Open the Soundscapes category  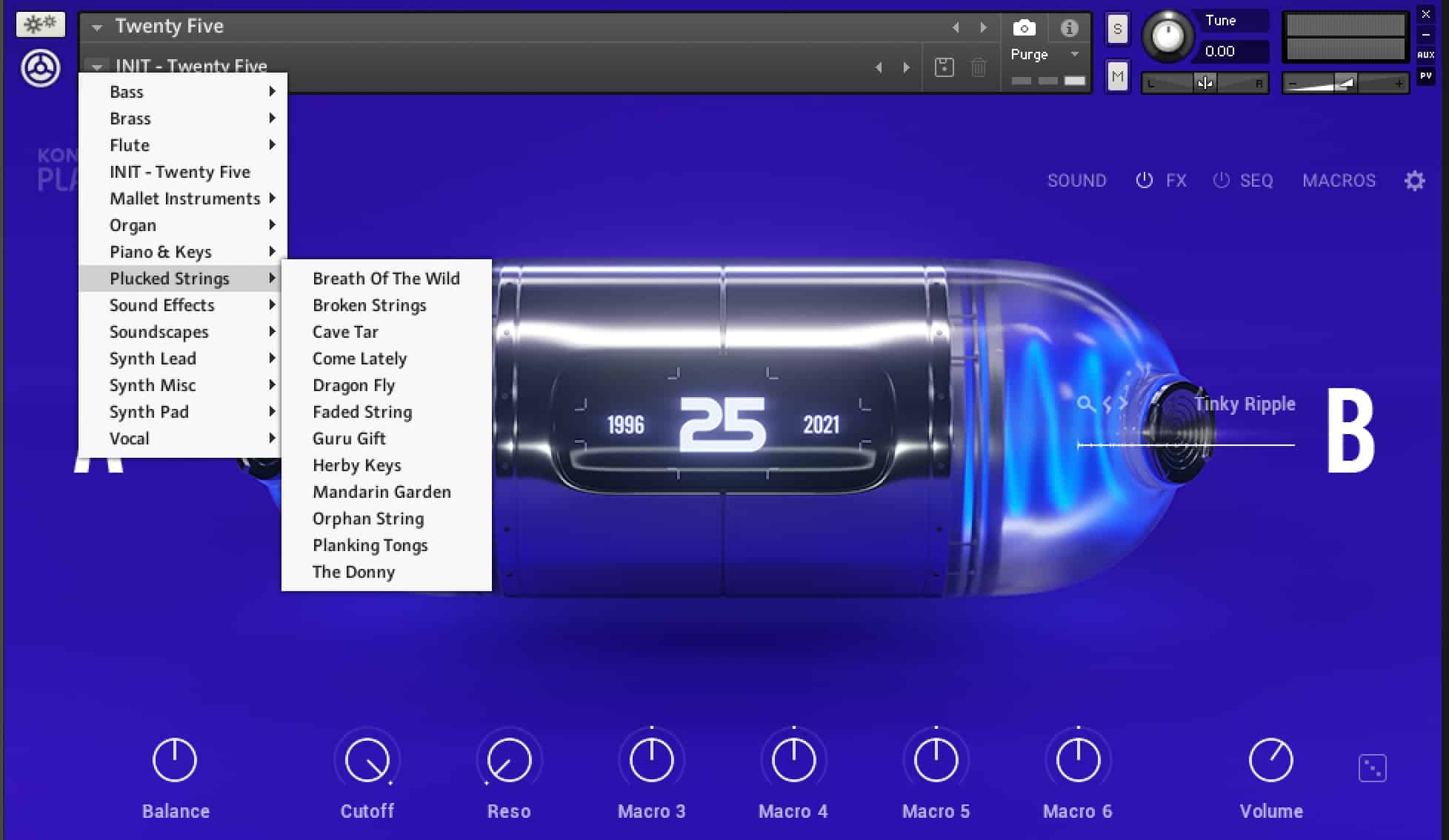coord(182,332)
